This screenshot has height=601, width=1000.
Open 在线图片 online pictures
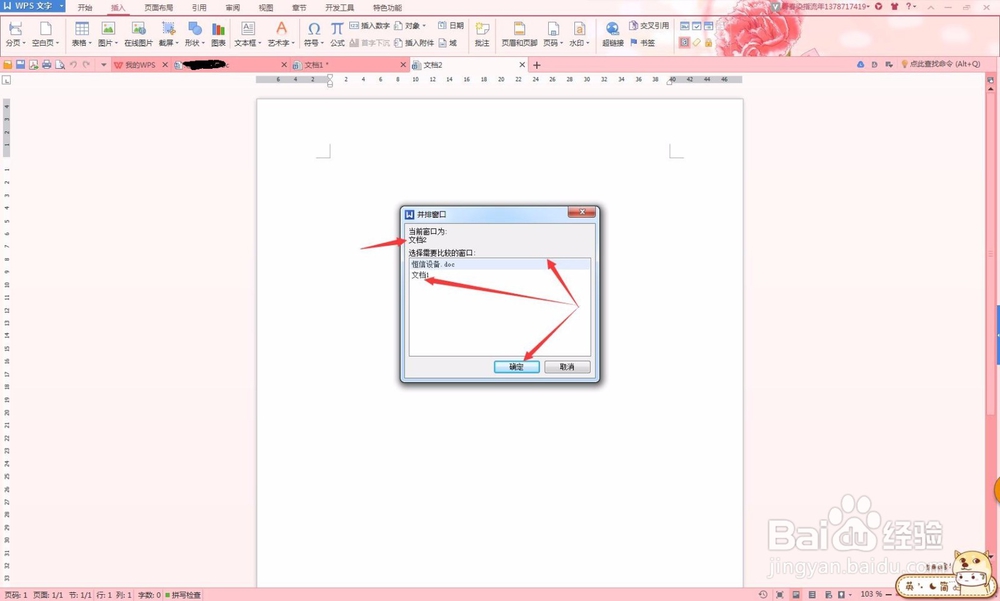click(138, 34)
